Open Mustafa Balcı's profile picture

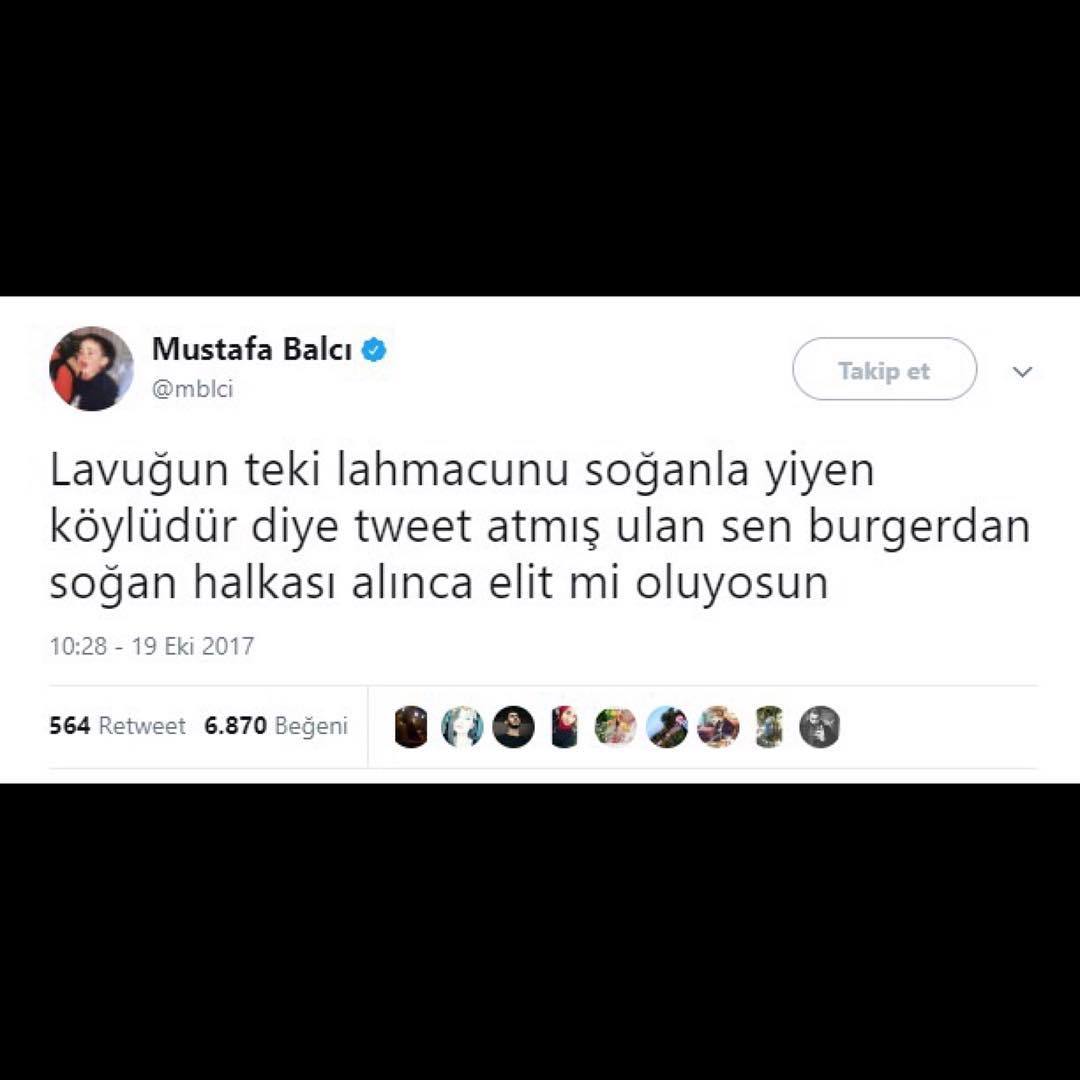click(x=92, y=368)
